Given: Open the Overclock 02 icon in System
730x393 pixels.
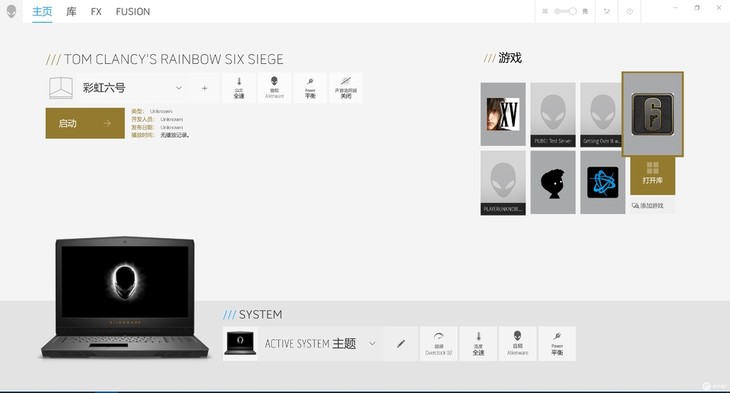Looking at the screenshot, I should (x=439, y=344).
